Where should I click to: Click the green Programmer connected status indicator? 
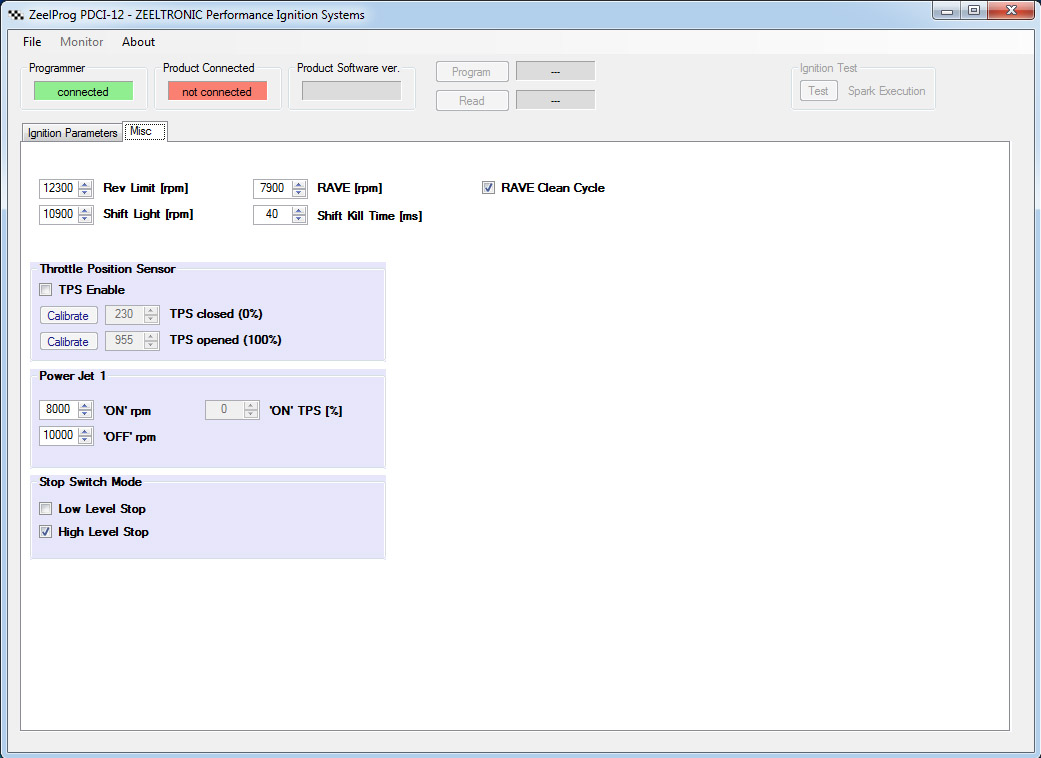pyautogui.click(x=83, y=91)
